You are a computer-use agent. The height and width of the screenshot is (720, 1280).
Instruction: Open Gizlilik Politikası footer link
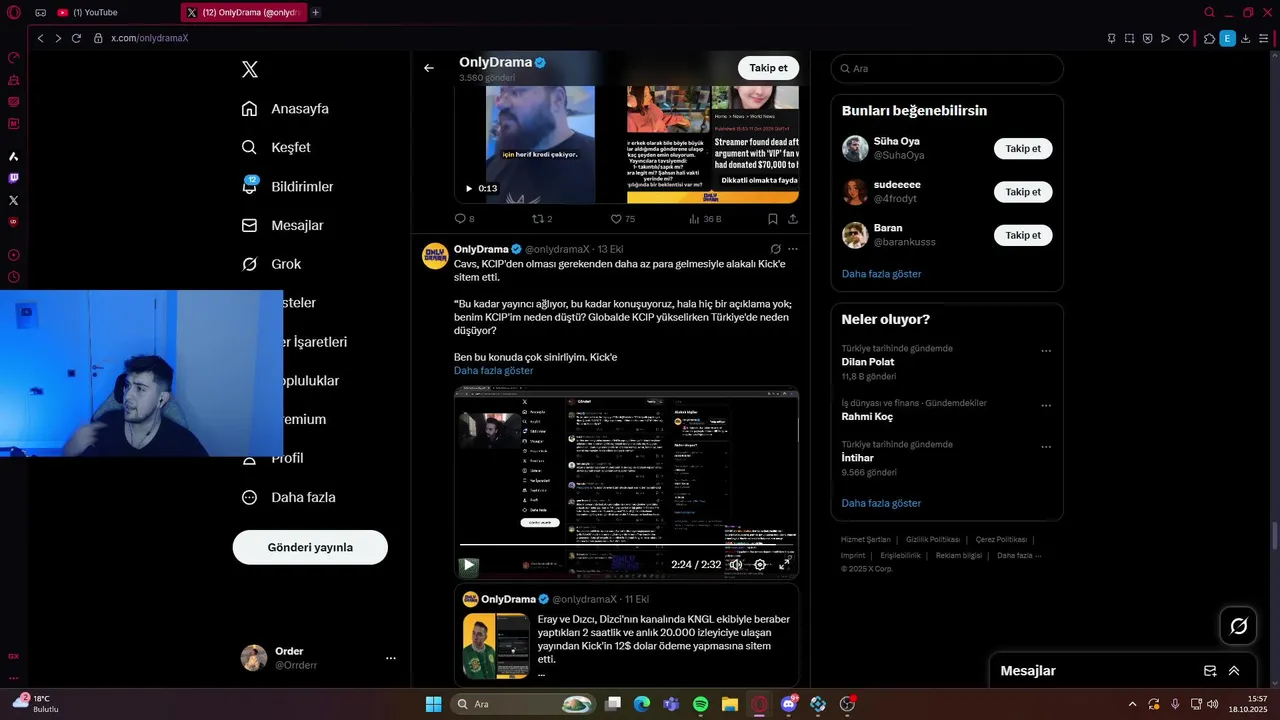pyautogui.click(x=932, y=540)
